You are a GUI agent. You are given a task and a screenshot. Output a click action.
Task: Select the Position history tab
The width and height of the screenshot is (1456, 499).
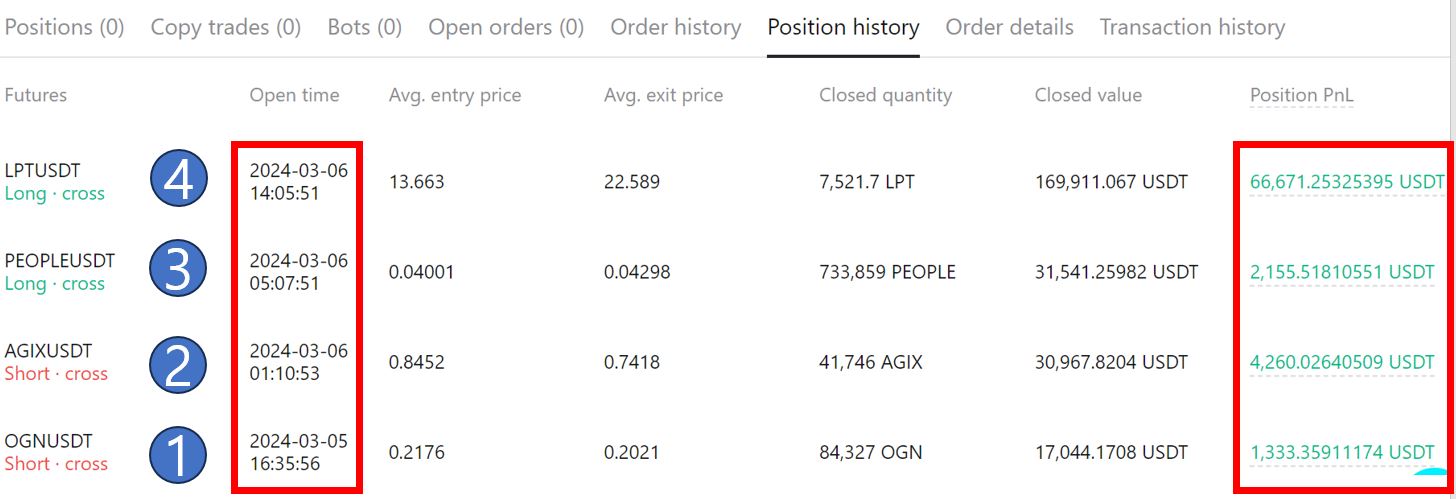pos(844,27)
